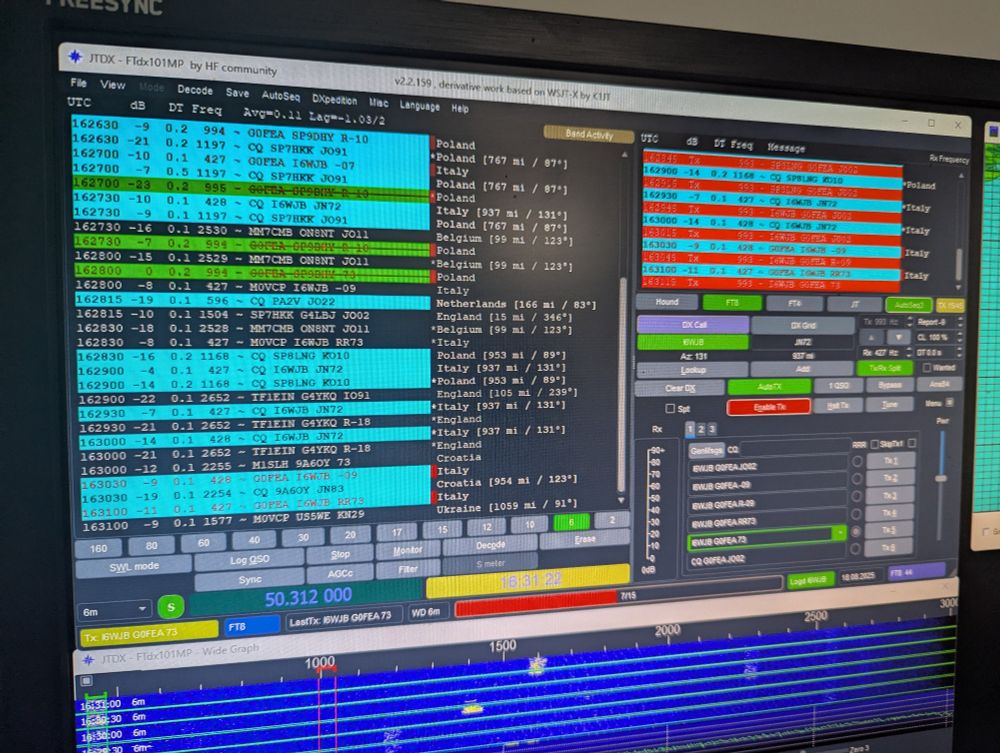The image size is (1000, 753).
Task: Select the radio button beside Tx 2
Action: point(857,478)
